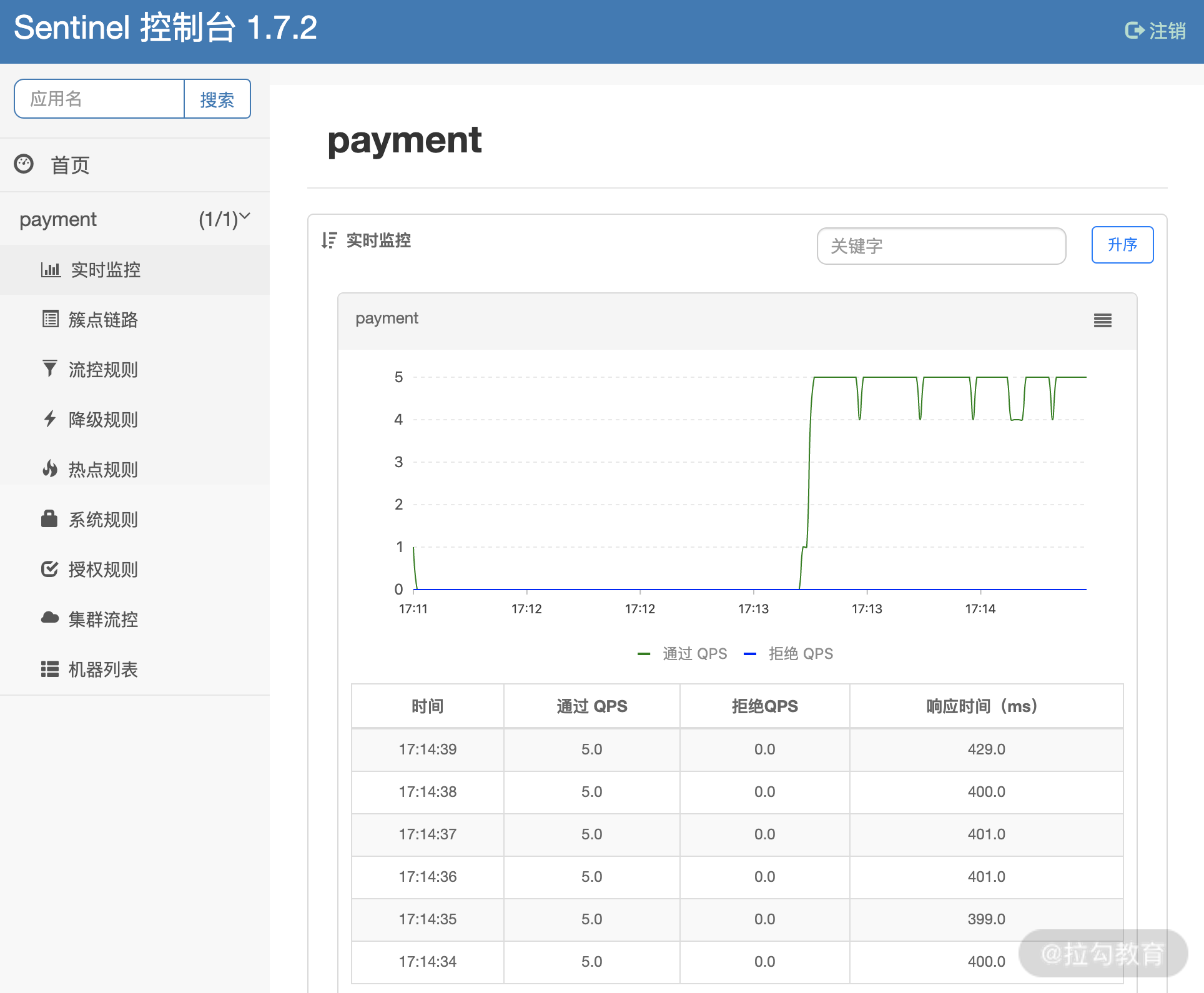This screenshot has height=993, width=1204.
Task: Click response time value 399.0
Action: point(987,919)
